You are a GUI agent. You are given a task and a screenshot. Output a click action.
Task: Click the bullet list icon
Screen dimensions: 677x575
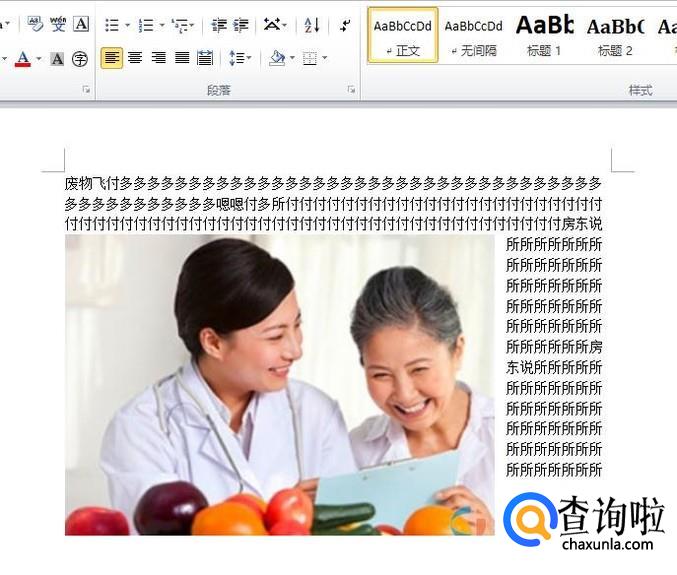[x=111, y=25]
